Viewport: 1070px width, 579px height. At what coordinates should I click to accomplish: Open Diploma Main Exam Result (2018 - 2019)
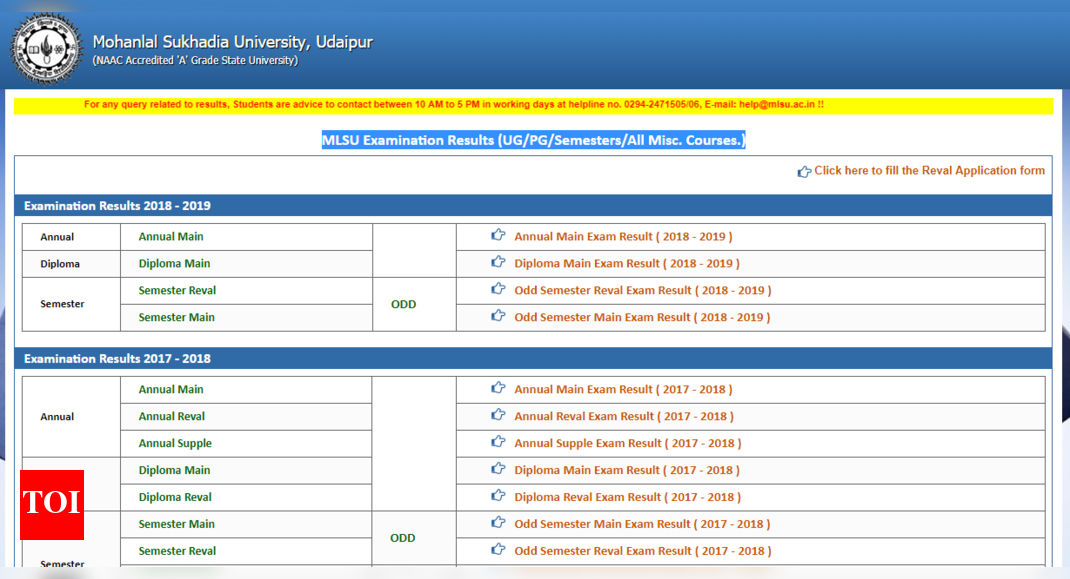(x=627, y=264)
